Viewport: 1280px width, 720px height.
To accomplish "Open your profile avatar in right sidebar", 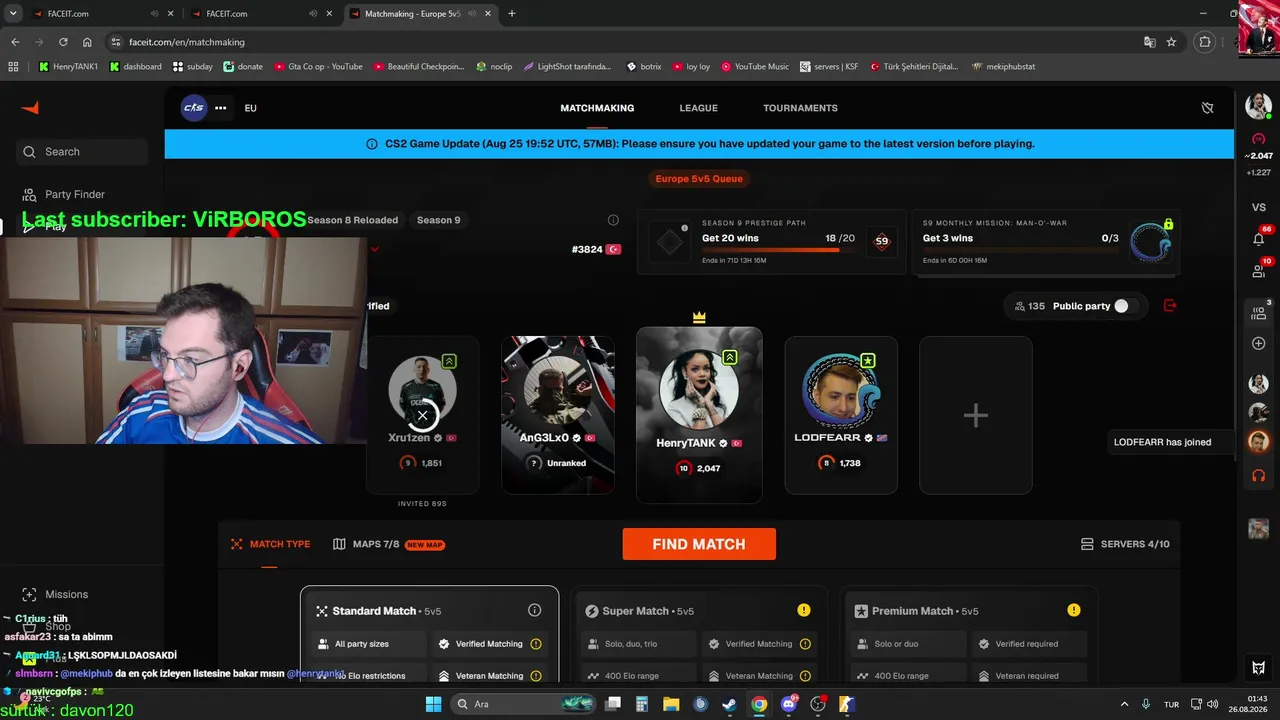I will point(1258,106).
